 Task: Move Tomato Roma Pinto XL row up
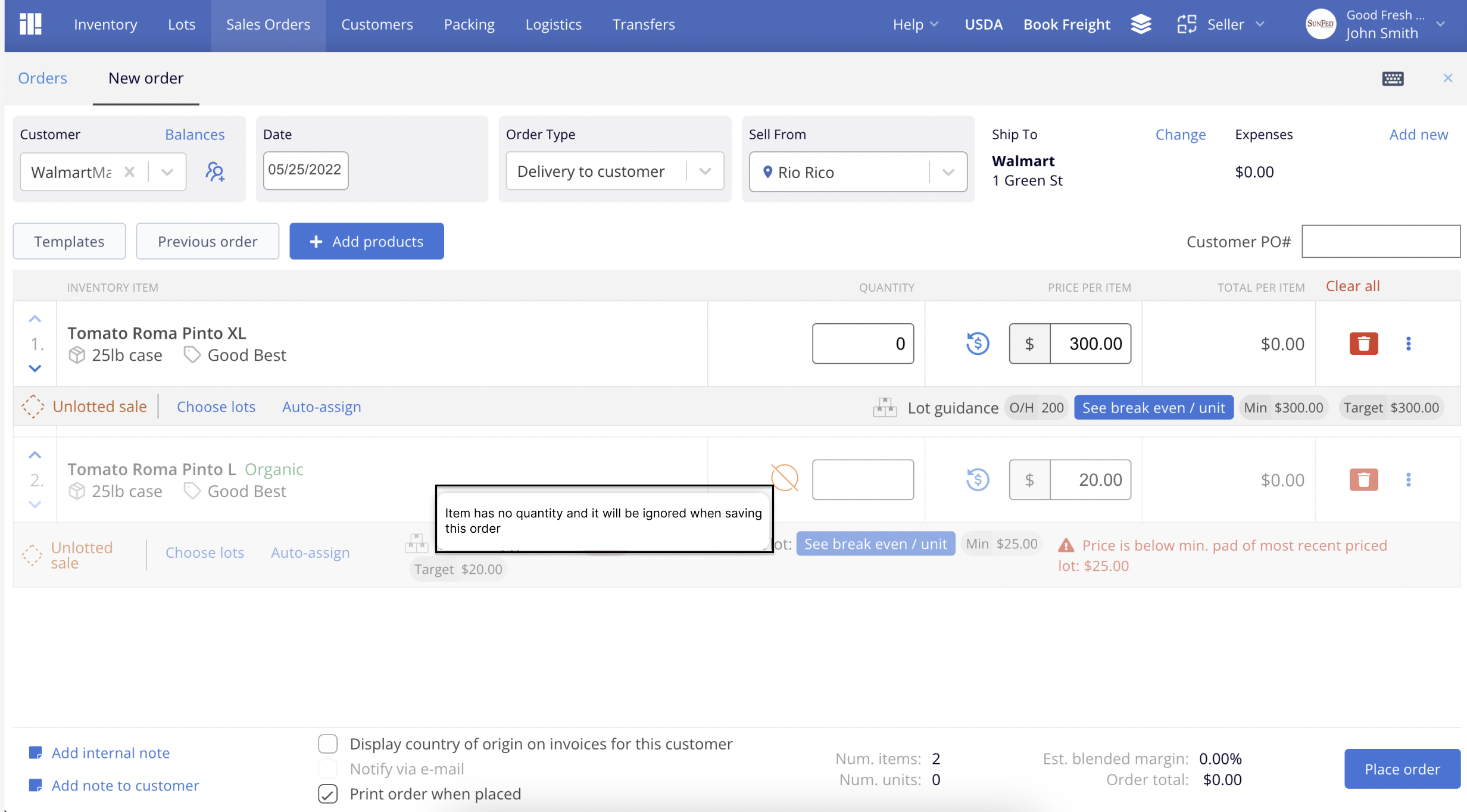35,319
